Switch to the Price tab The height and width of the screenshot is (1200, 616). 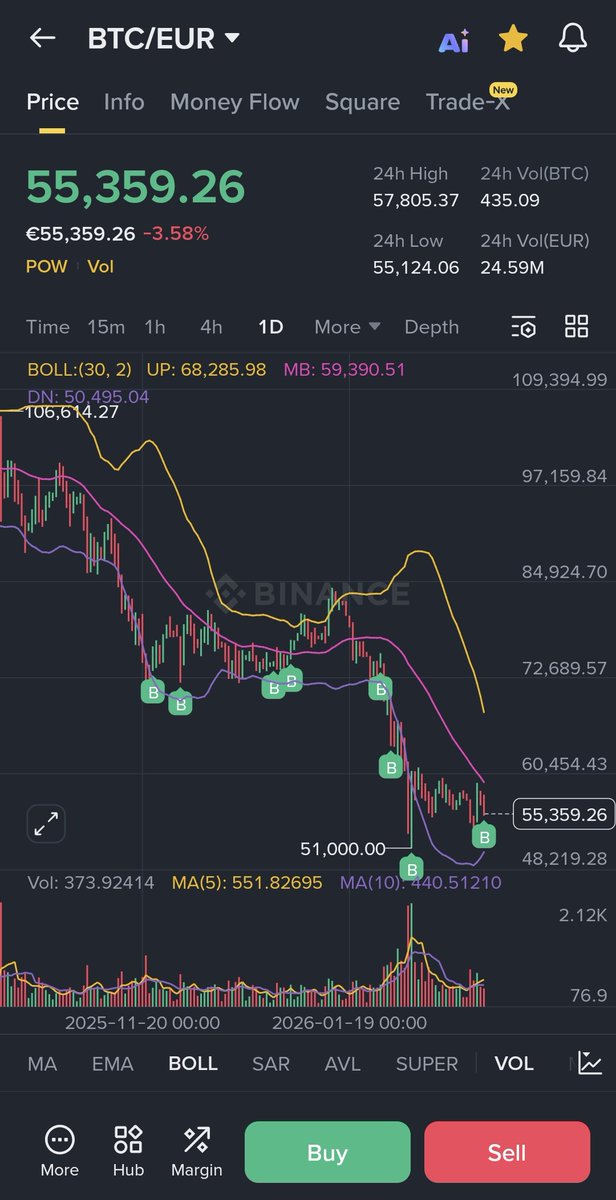(52, 102)
